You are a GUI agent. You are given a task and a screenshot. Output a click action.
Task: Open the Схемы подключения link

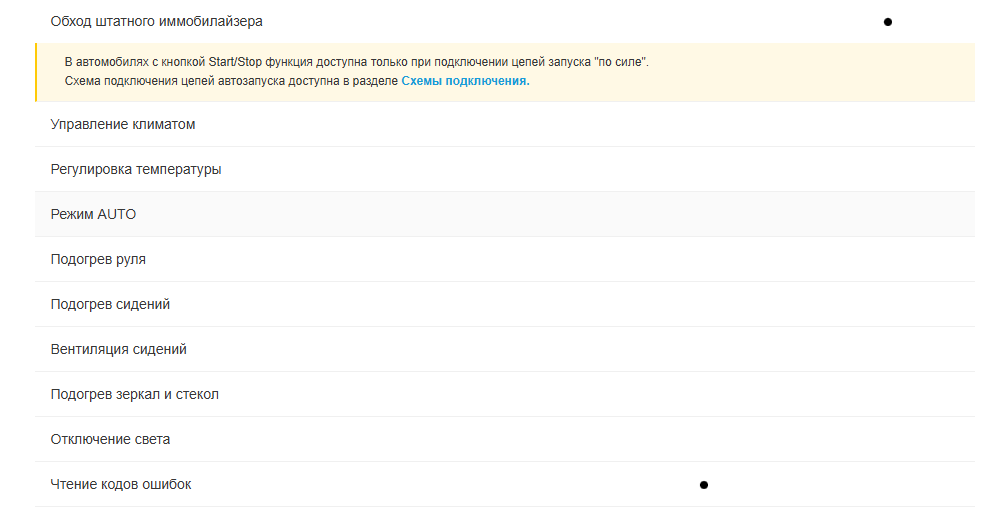465,81
